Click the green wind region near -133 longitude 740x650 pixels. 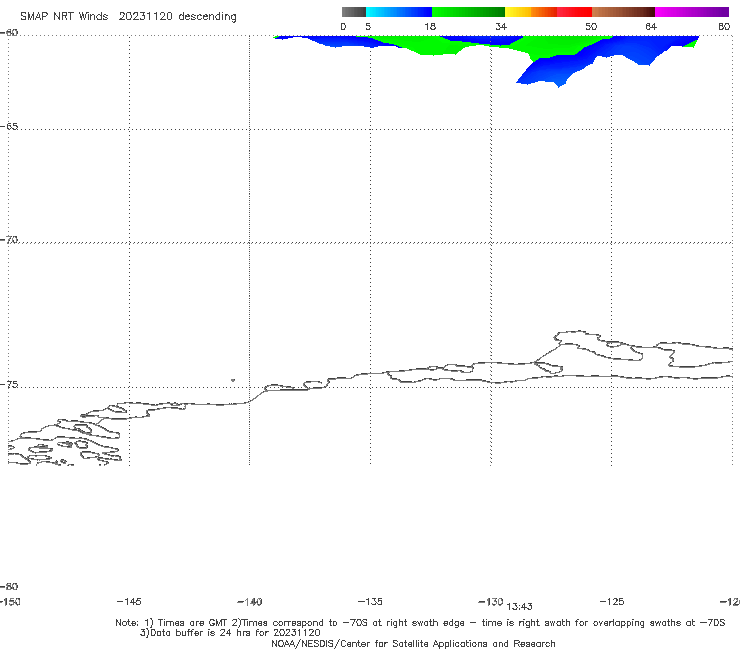[429, 46]
